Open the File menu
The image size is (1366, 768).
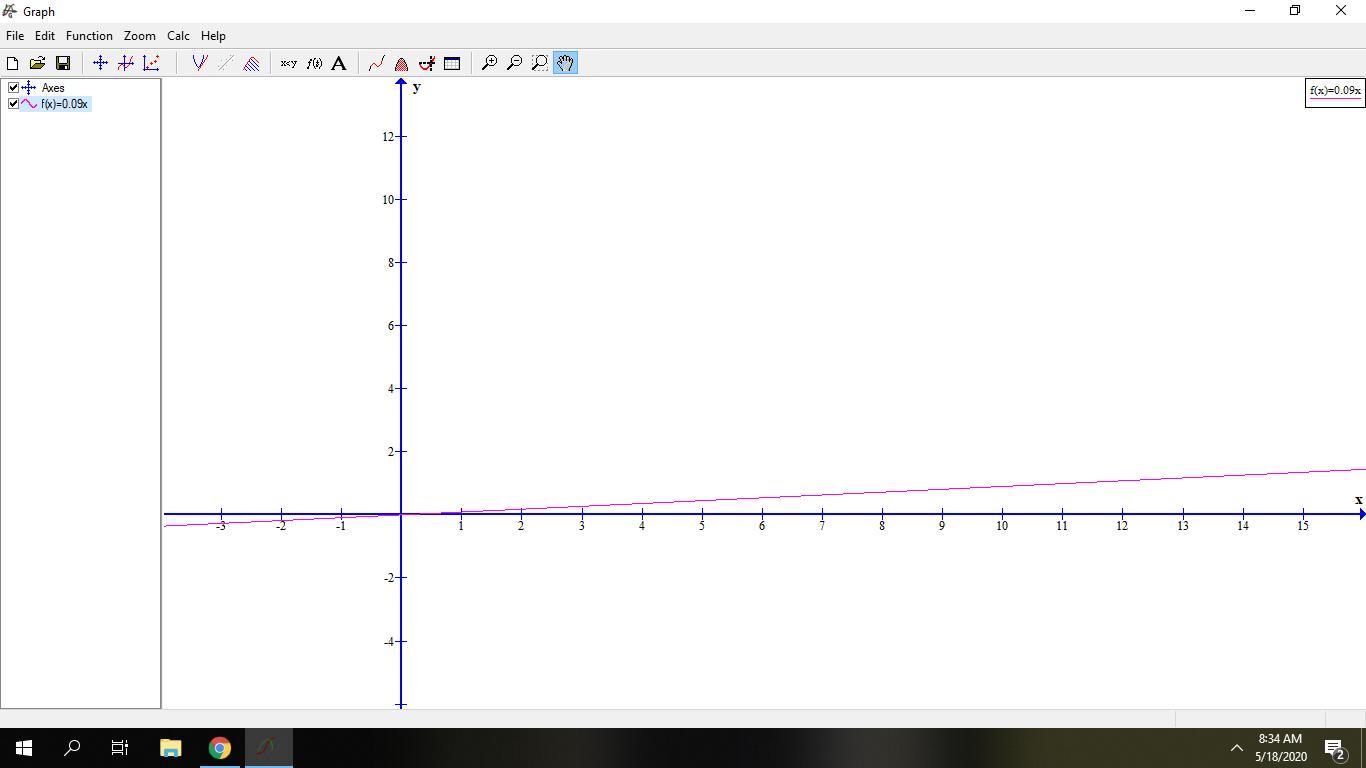(15, 36)
